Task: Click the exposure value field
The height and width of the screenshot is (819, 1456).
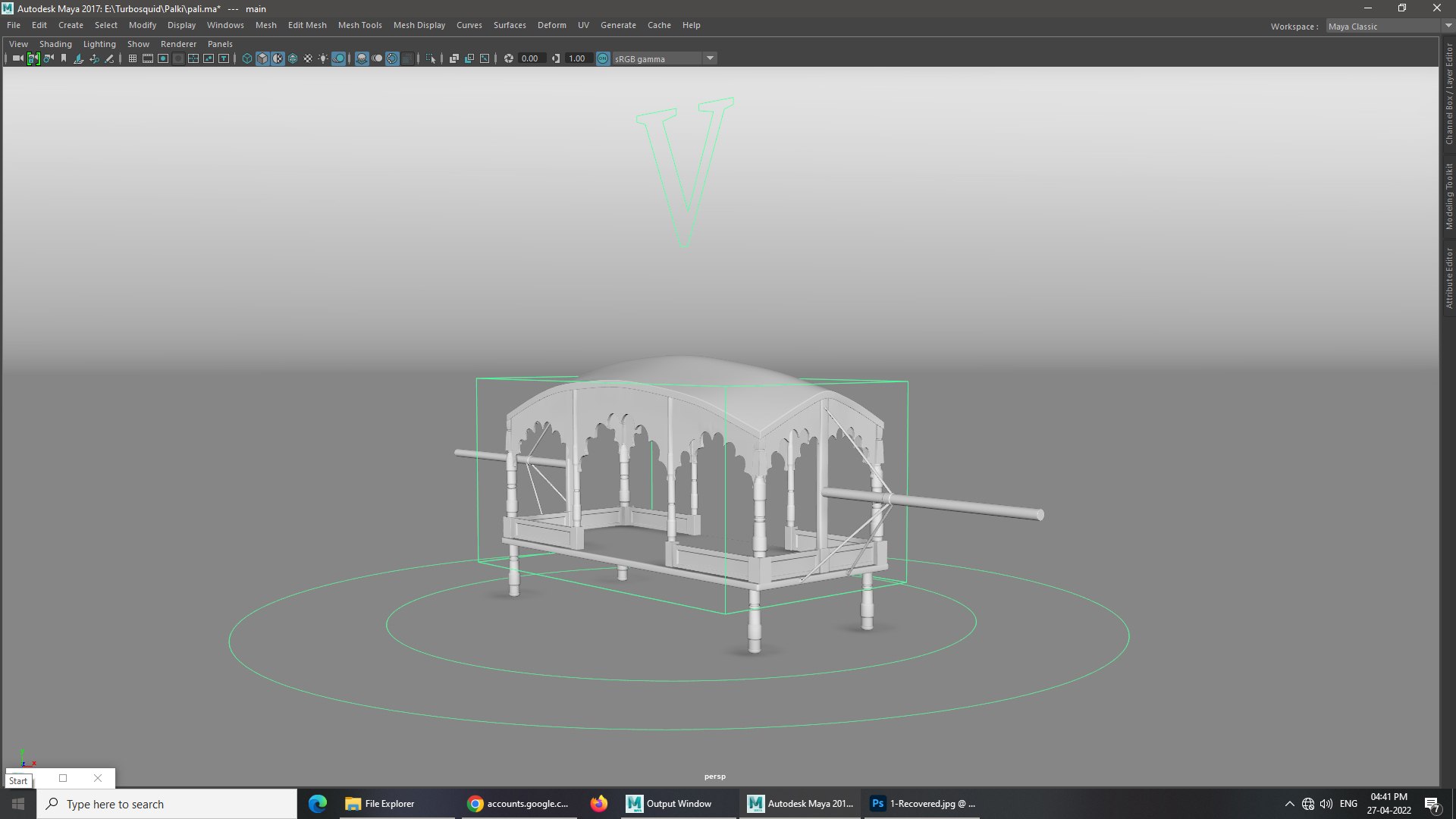Action: coord(531,58)
